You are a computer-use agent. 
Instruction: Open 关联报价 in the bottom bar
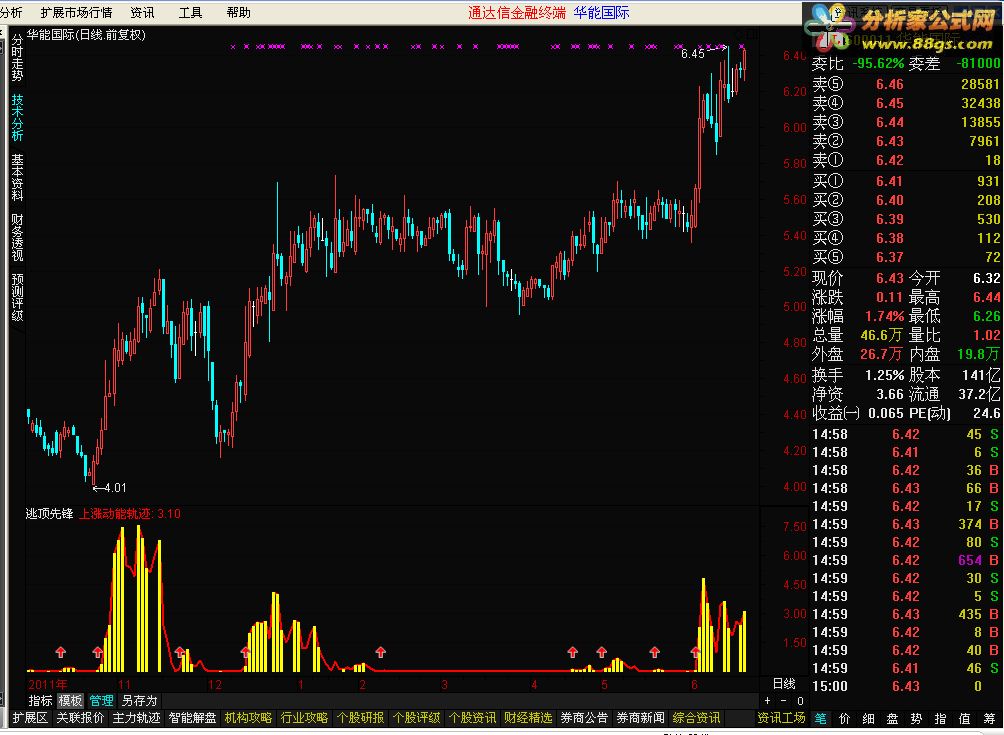coord(80,718)
